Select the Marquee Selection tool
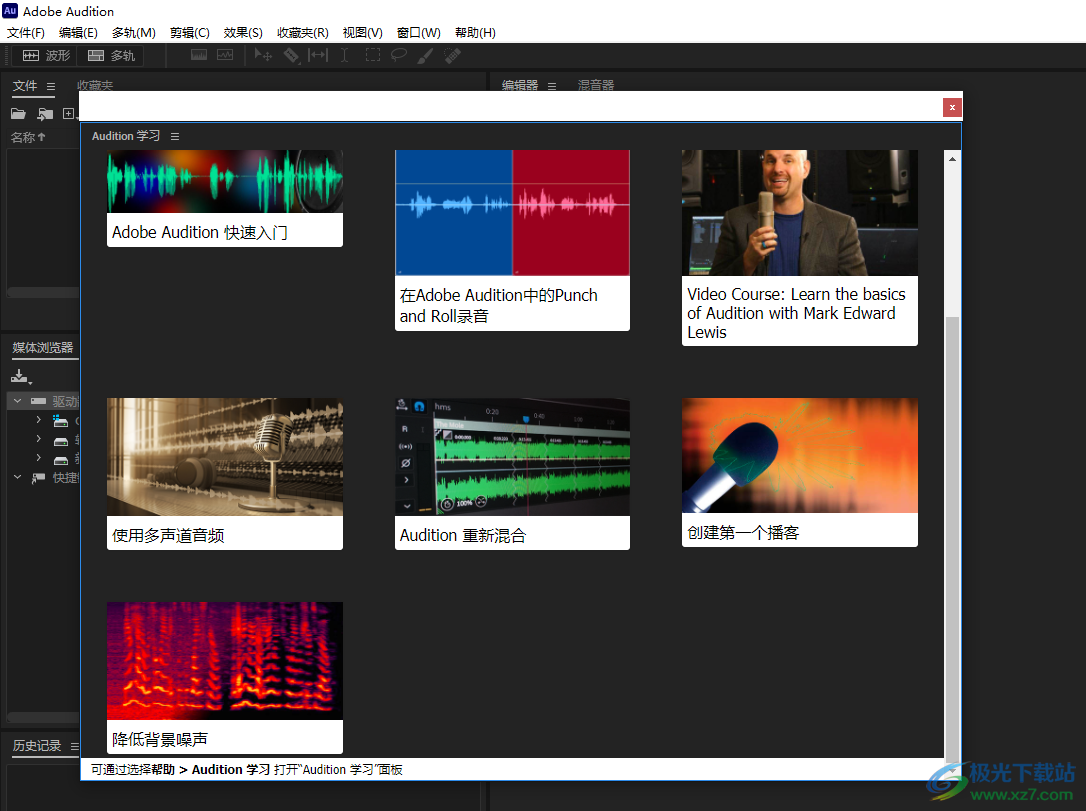The image size is (1086, 811). pyautogui.click(x=374, y=55)
